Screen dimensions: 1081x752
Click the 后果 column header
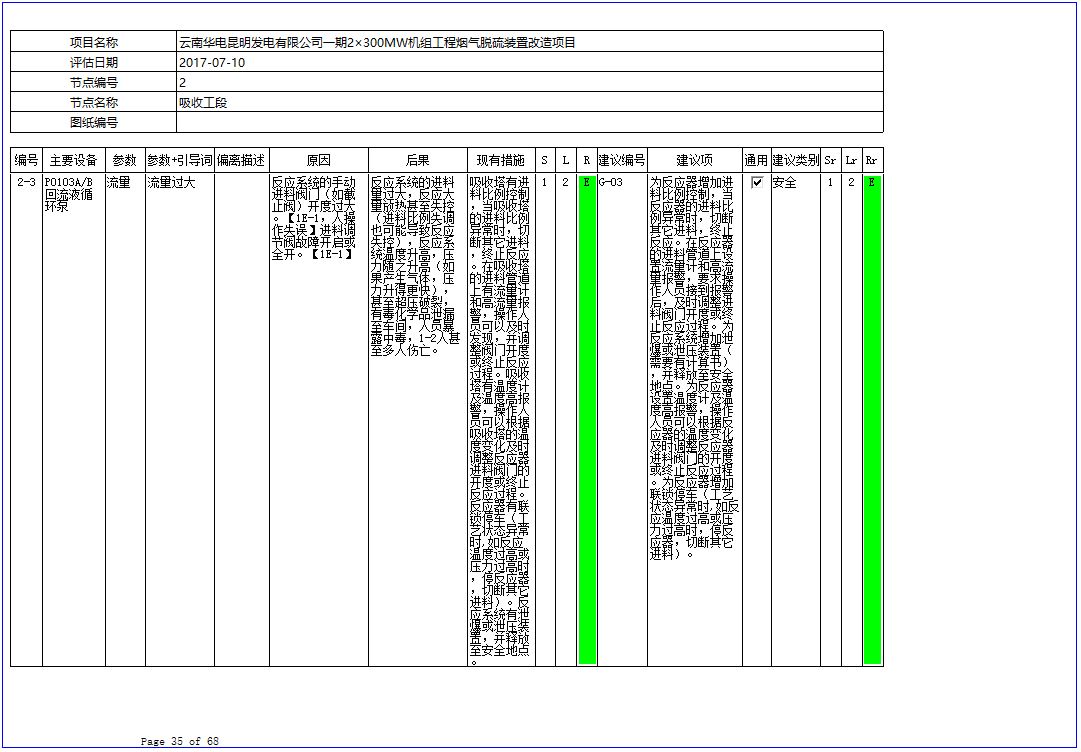click(x=418, y=160)
